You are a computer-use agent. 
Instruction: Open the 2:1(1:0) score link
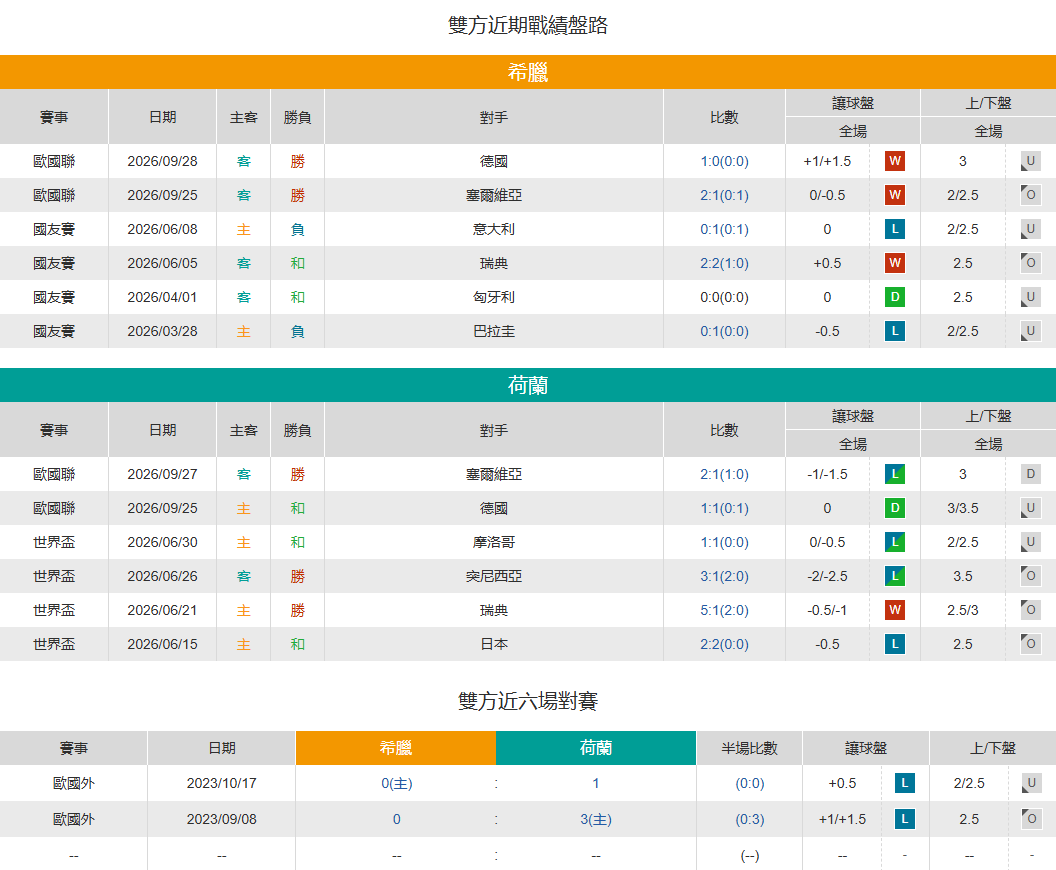point(725,475)
